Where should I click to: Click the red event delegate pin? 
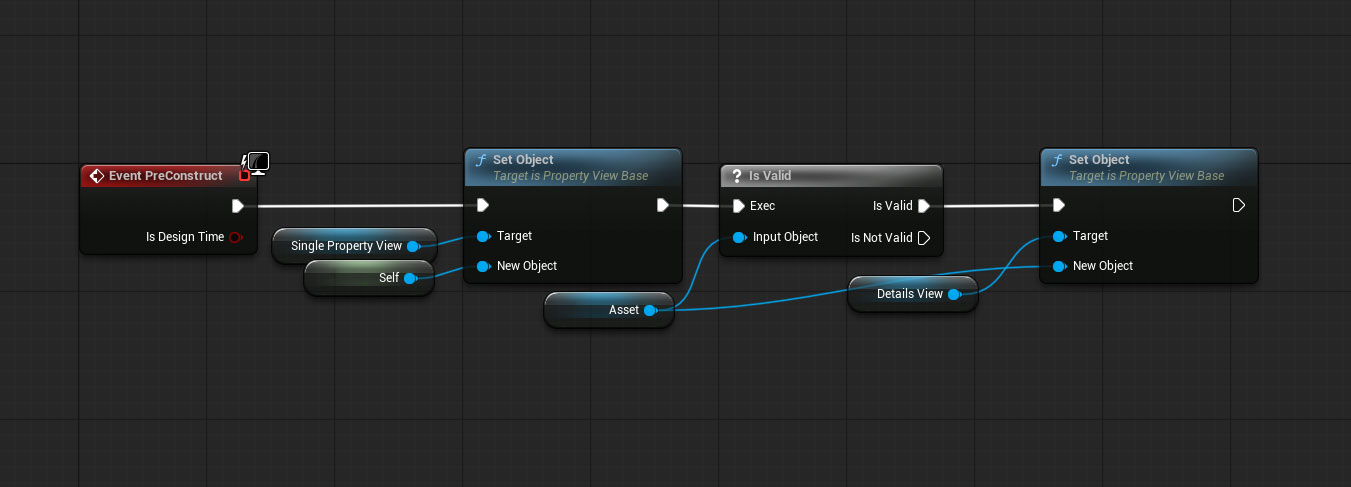(x=244, y=176)
